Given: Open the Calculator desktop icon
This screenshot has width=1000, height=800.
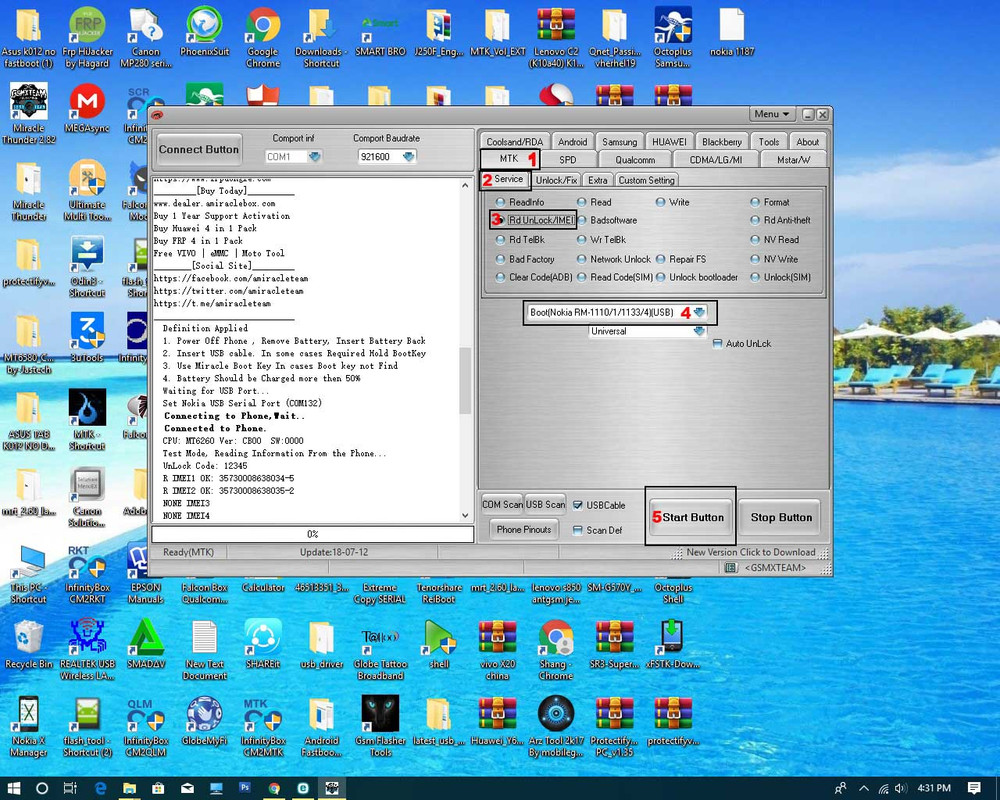Looking at the screenshot, I should (x=263, y=588).
